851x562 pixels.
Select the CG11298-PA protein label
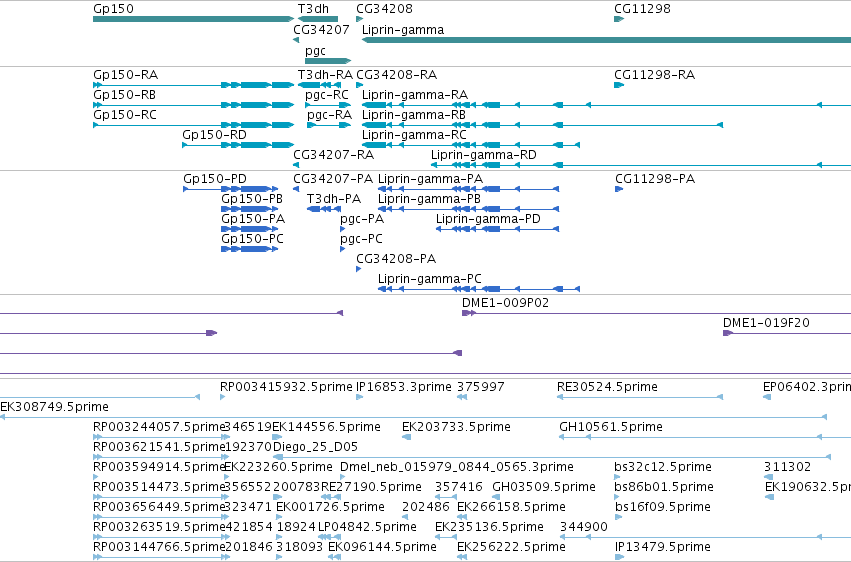tap(655, 179)
